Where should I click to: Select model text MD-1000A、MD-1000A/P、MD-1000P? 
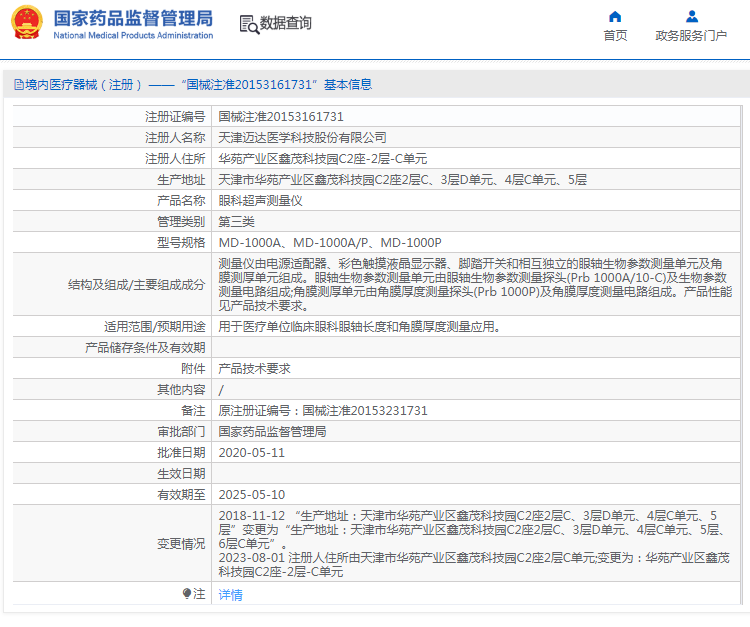[x=330, y=243]
